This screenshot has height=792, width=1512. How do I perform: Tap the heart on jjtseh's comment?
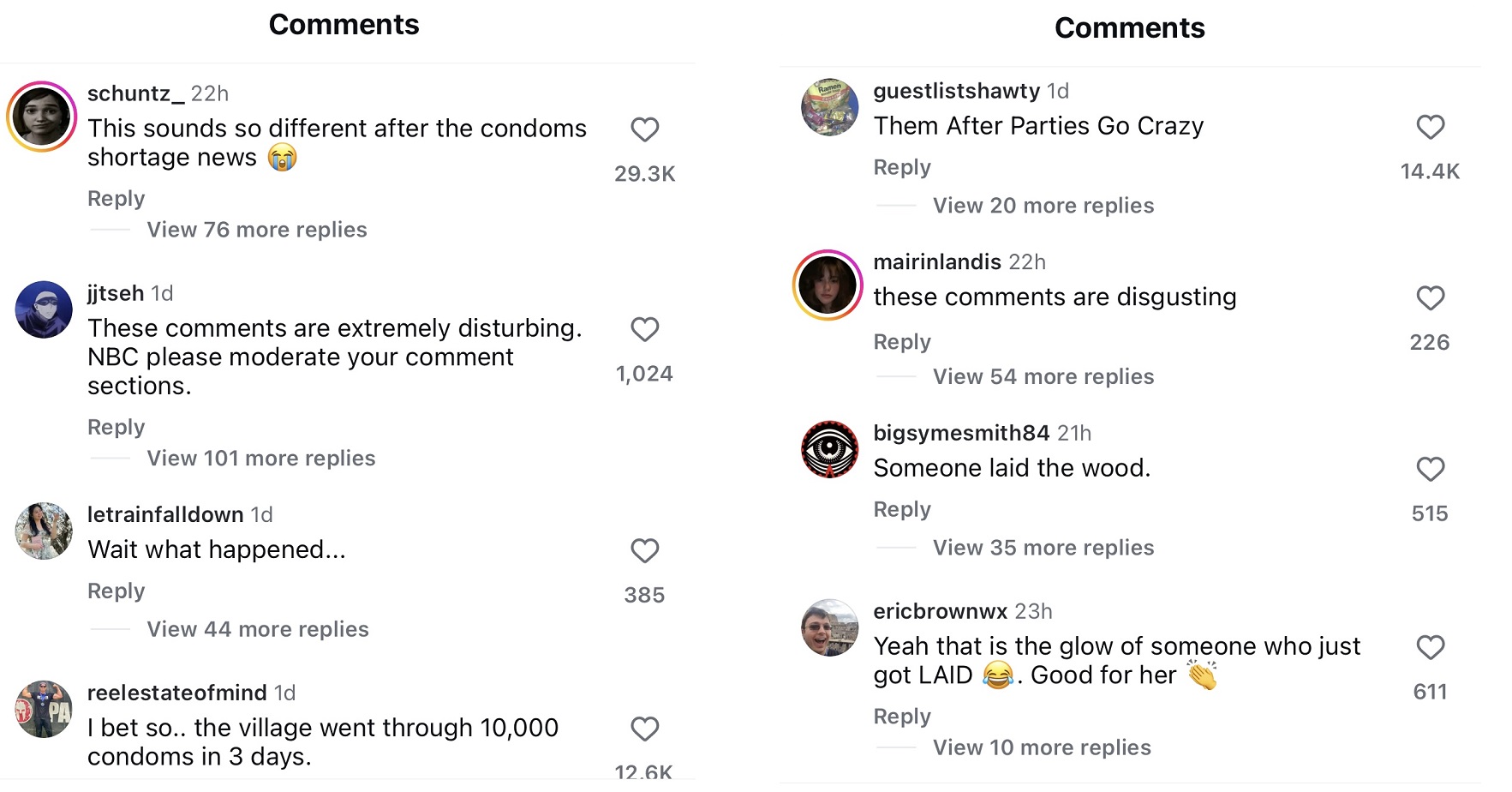click(x=644, y=329)
